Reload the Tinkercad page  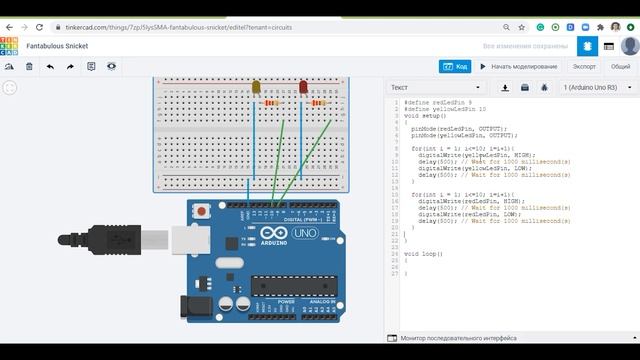40,27
